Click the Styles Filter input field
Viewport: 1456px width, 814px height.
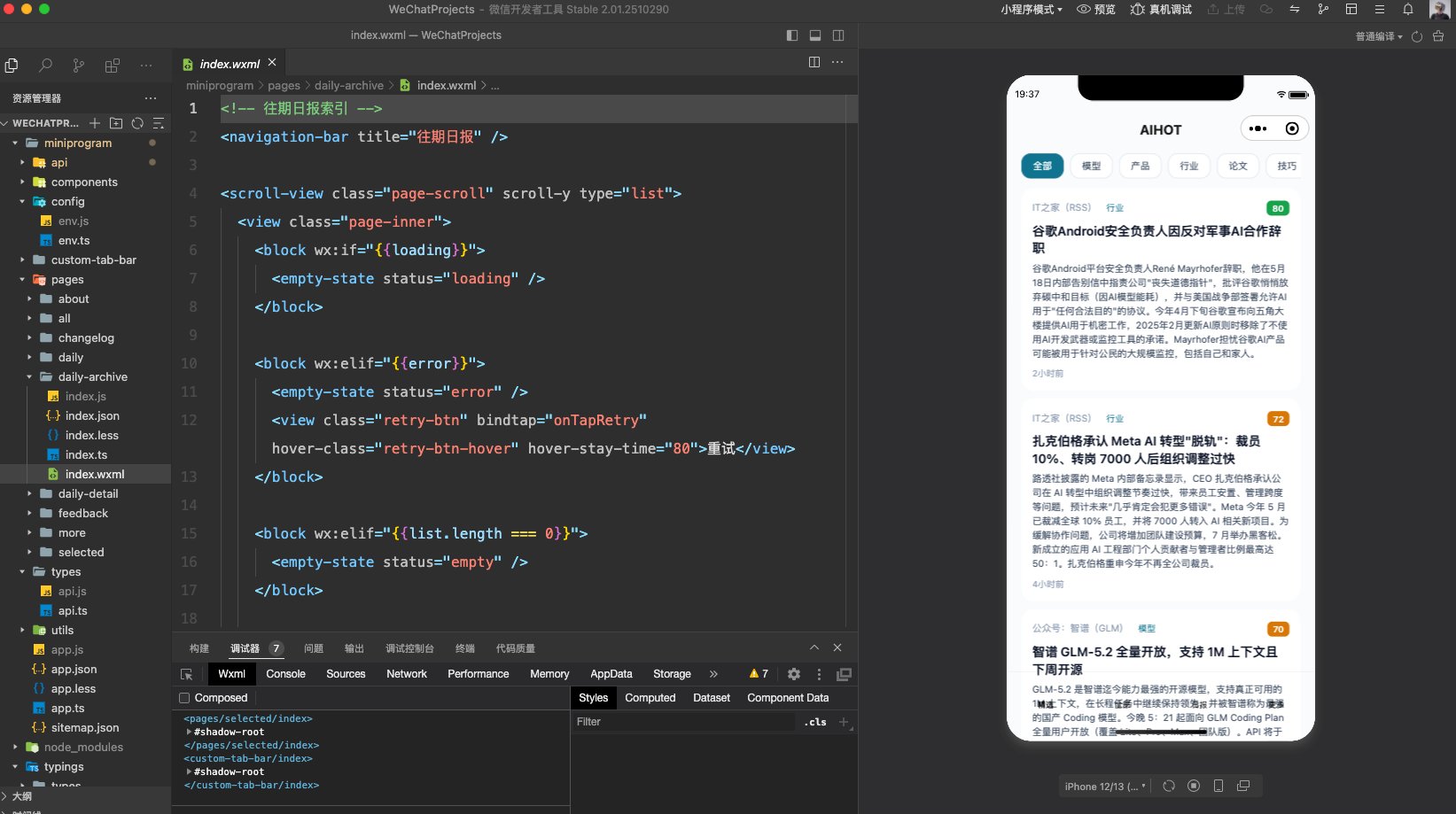point(684,722)
